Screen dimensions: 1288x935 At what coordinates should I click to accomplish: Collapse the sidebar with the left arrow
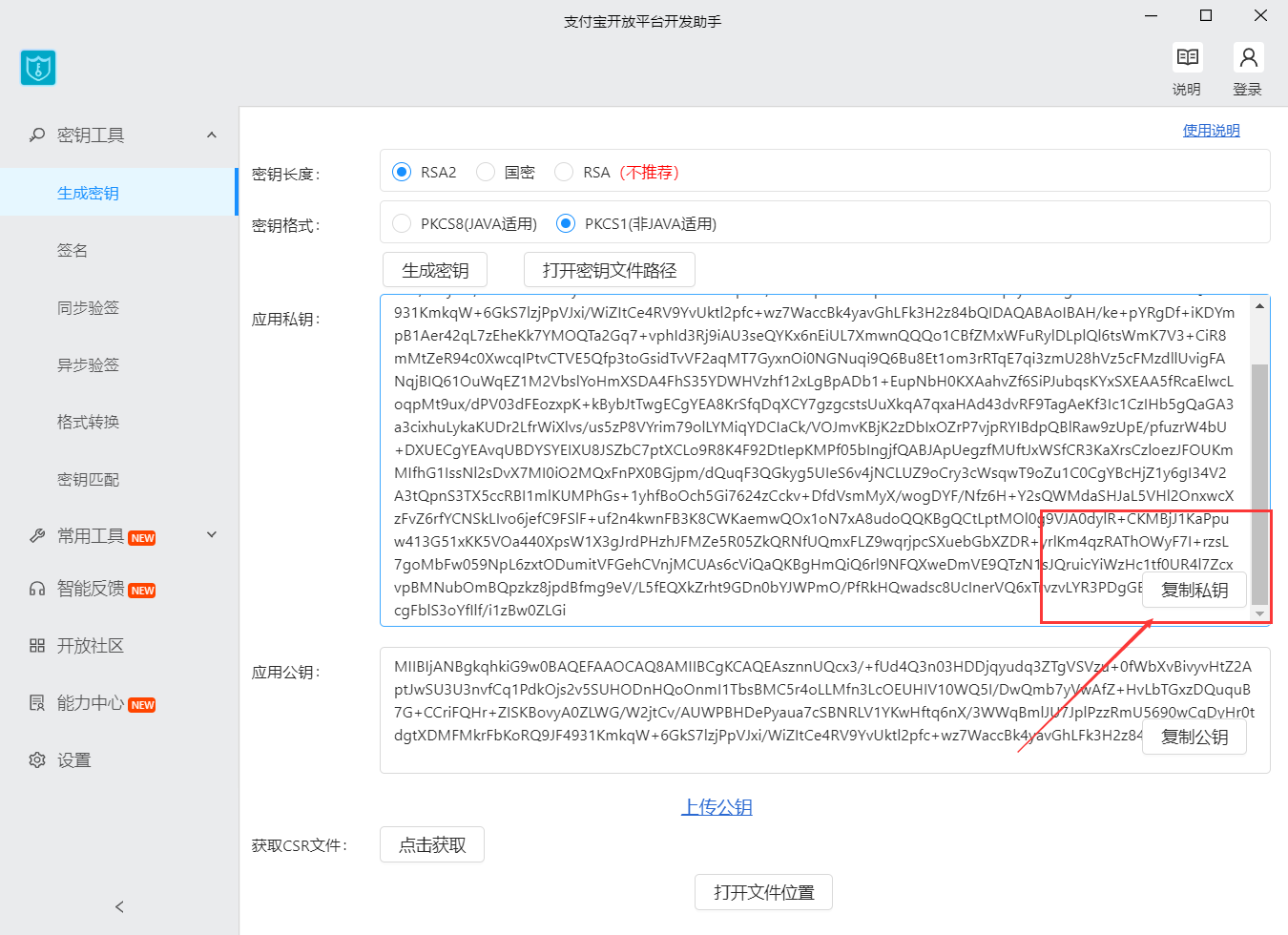119,906
